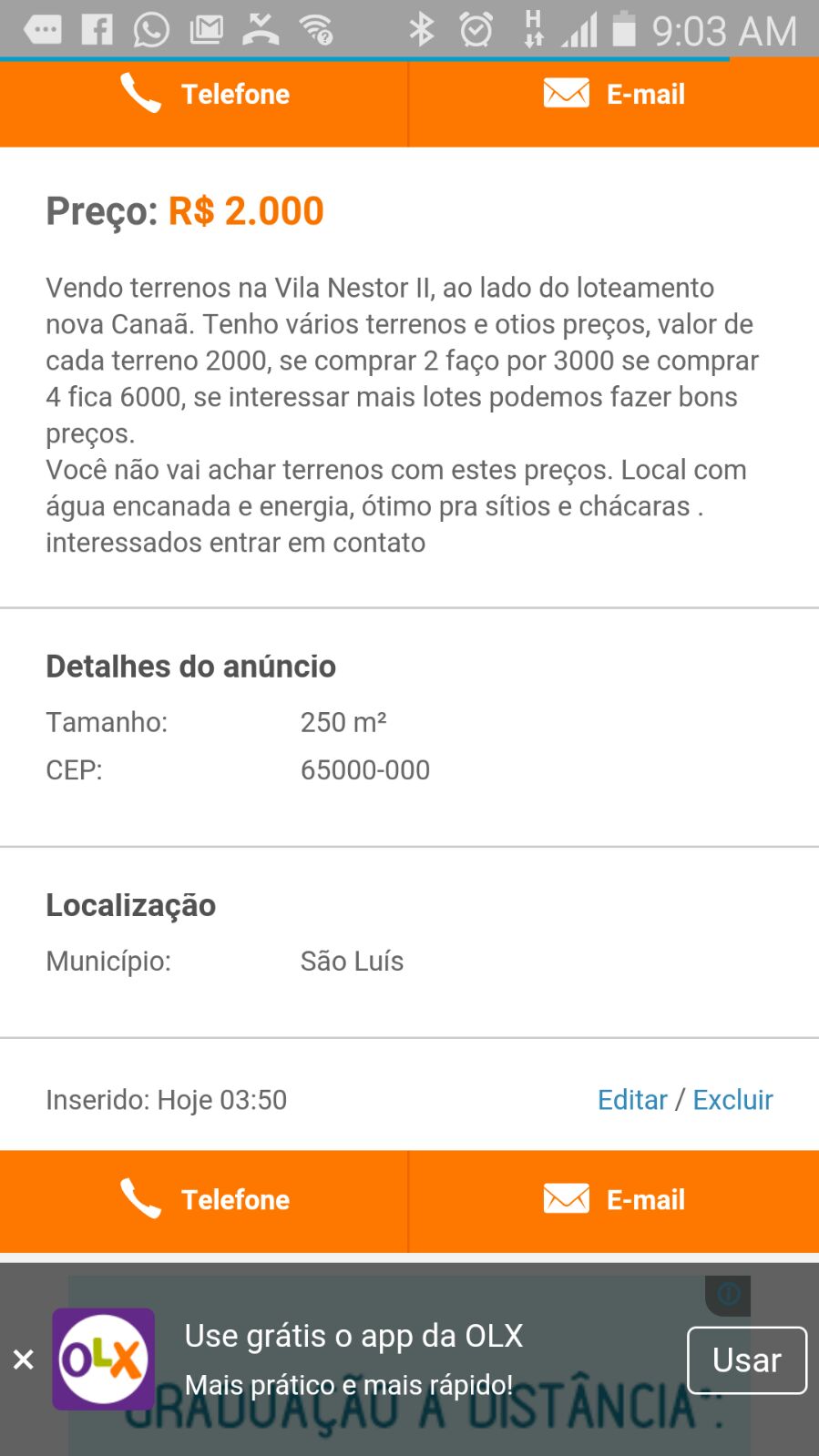Tap the Facebook notification icon
Image resolution: width=819 pixels, height=1456 pixels.
coord(97,30)
